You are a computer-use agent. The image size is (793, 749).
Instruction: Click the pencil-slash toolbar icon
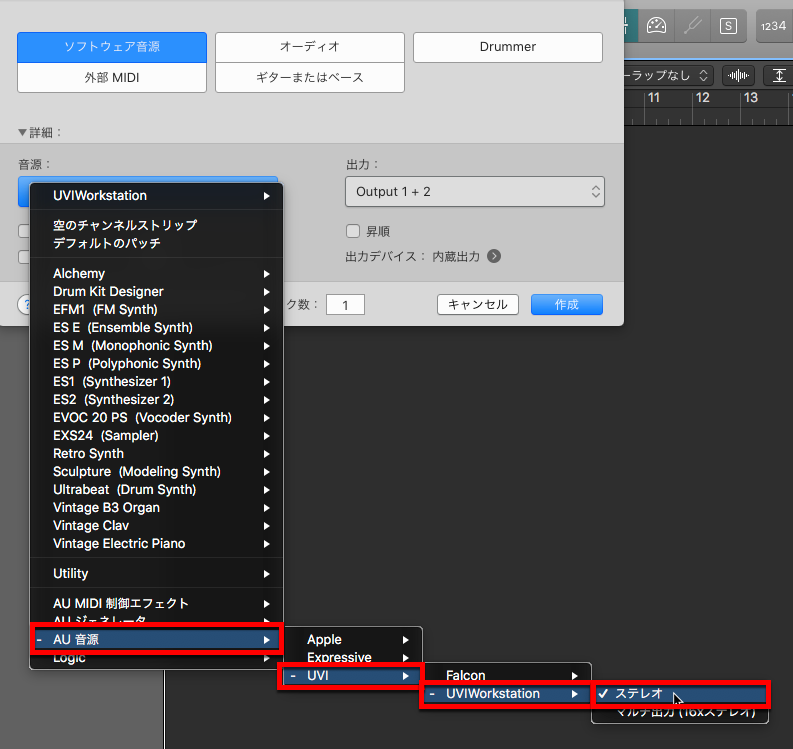[692, 25]
